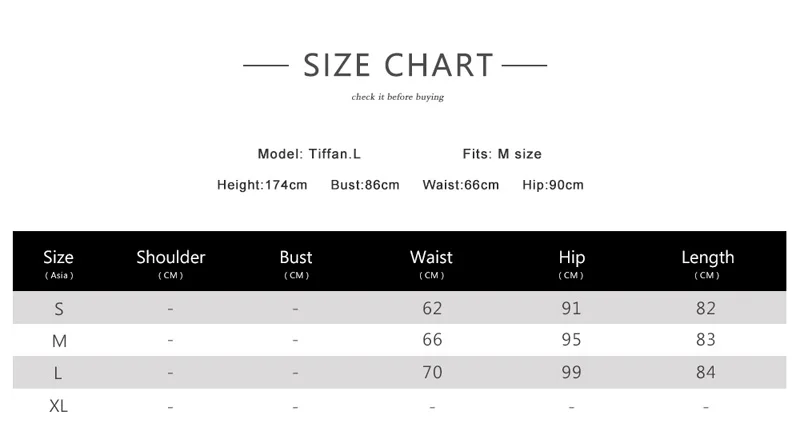The width and height of the screenshot is (800, 423).
Task: Select the Bust column header
Action: click(x=296, y=262)
